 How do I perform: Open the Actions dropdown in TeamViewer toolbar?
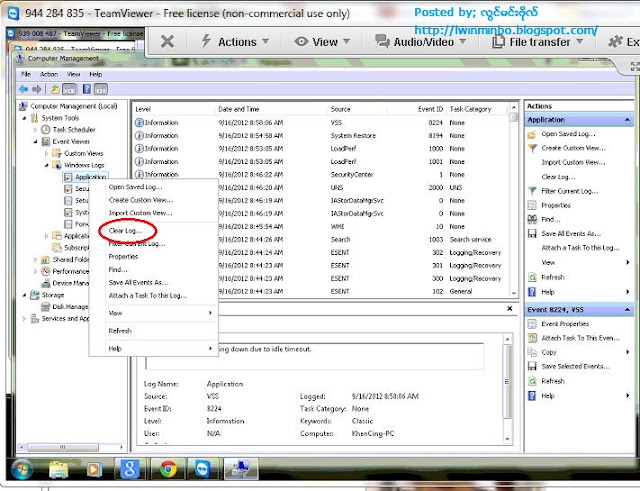click(x=236, y=42)
